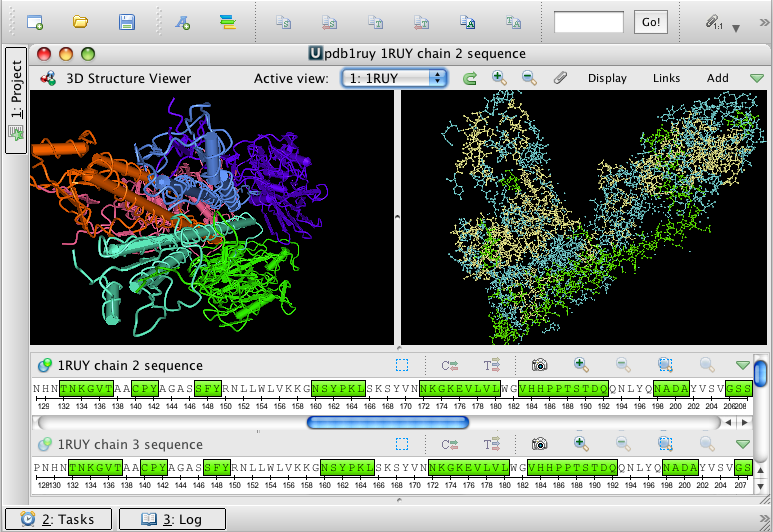This screenshot has height=532, width=773.
Task: Click the horizontal sequence scrollbar thumb
Action: point(387,423)
